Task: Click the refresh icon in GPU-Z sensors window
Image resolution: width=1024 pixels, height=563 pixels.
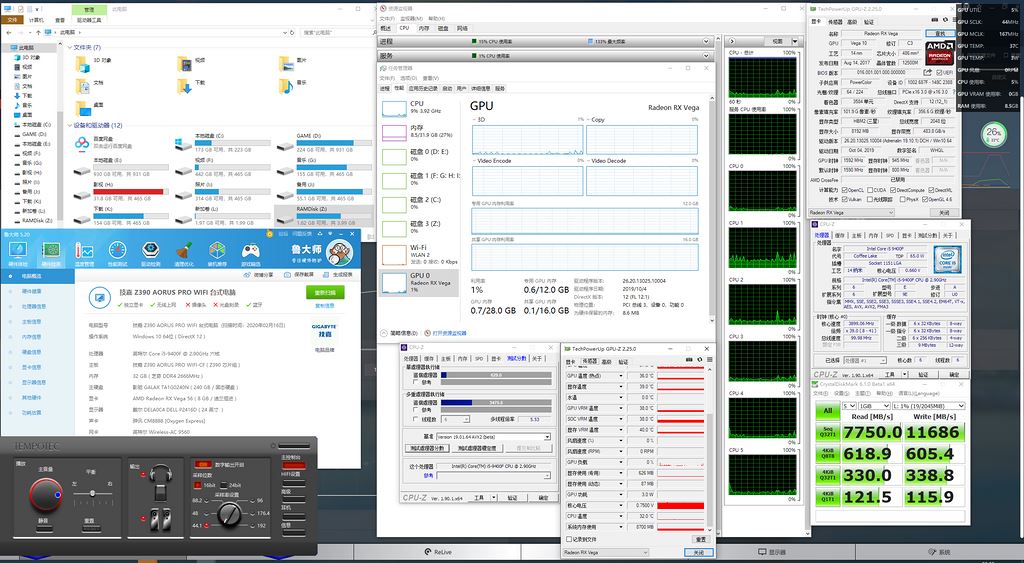Action: coord(699,359)
